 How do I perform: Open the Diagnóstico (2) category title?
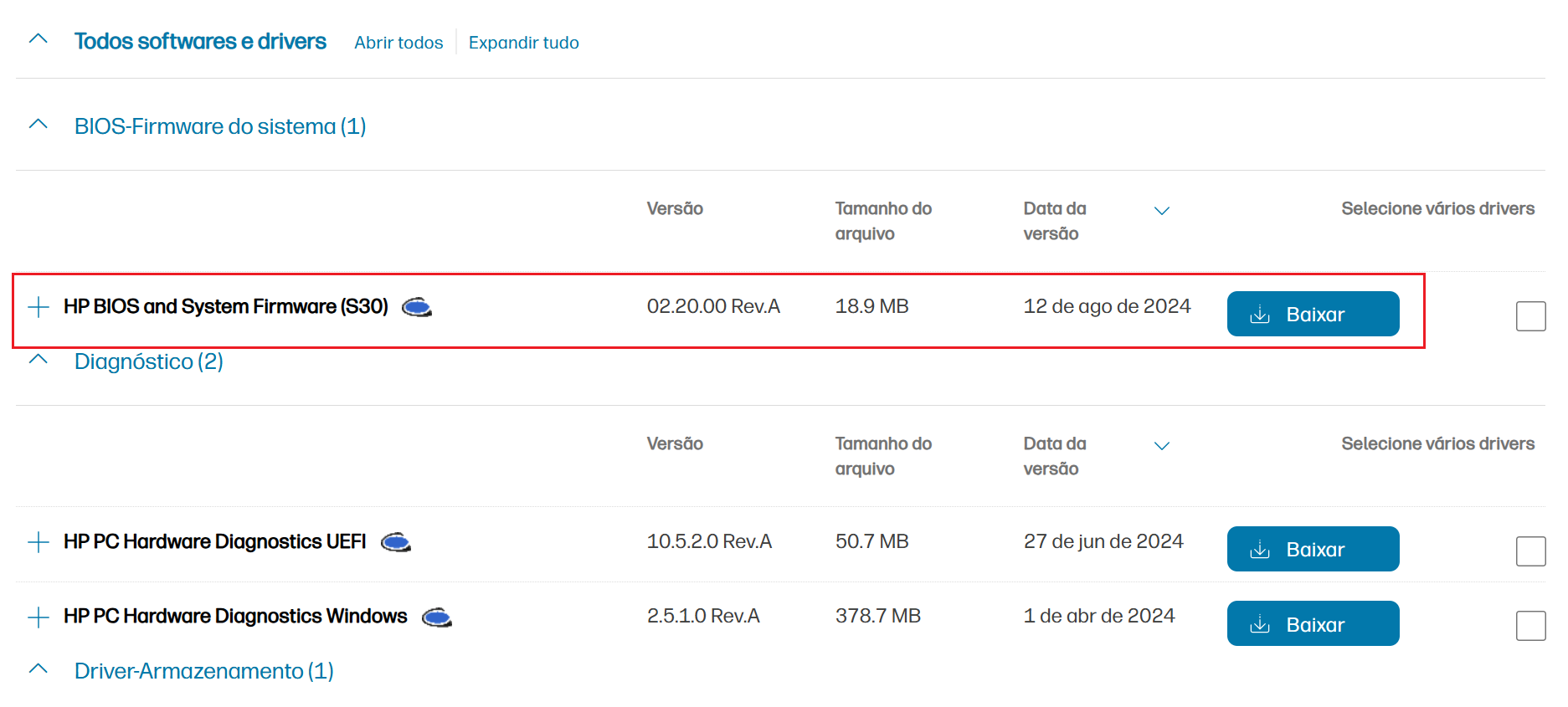click(x=149, y=361)
